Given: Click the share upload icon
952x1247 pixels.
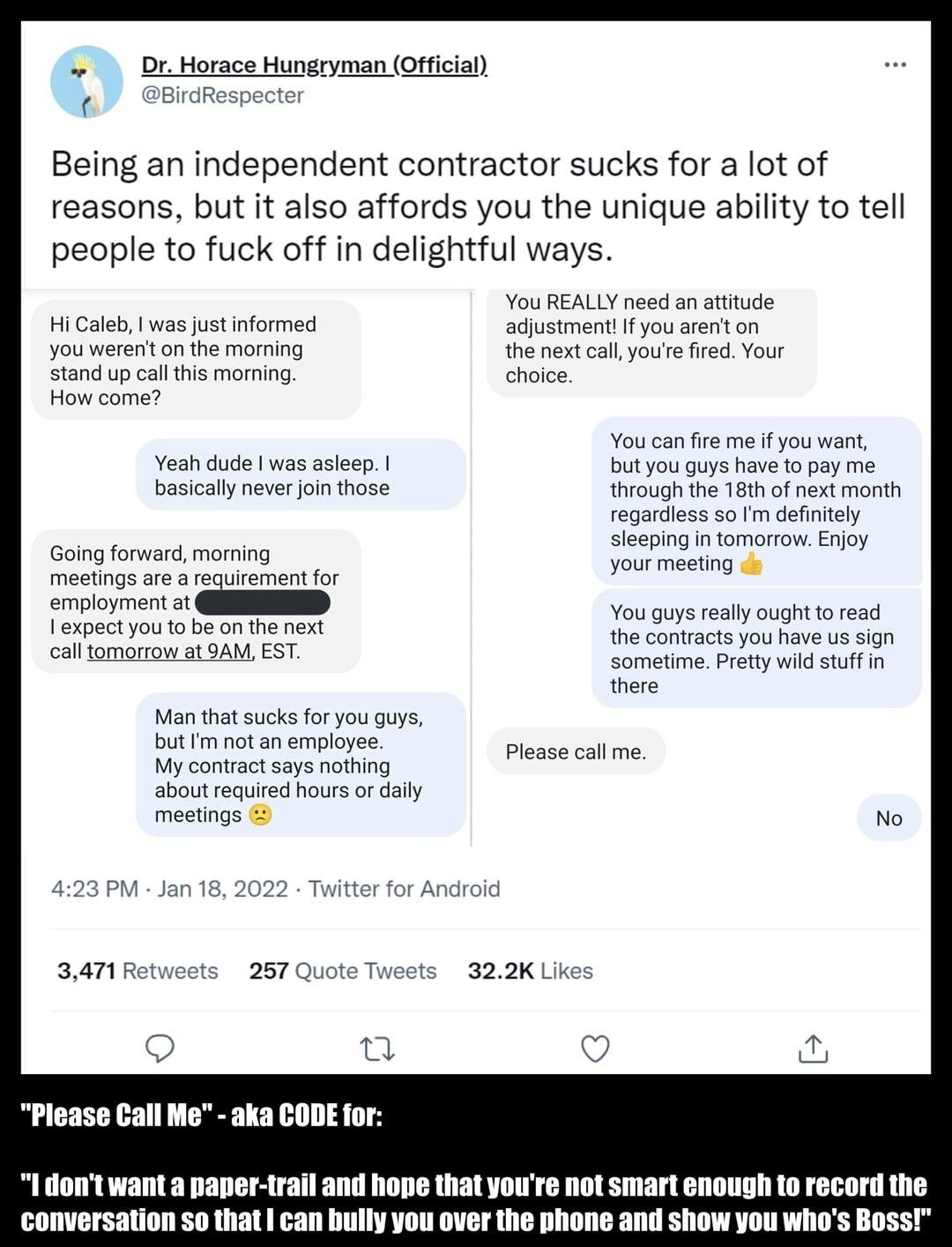Looking at the screenshot, I should point(813,1049).
